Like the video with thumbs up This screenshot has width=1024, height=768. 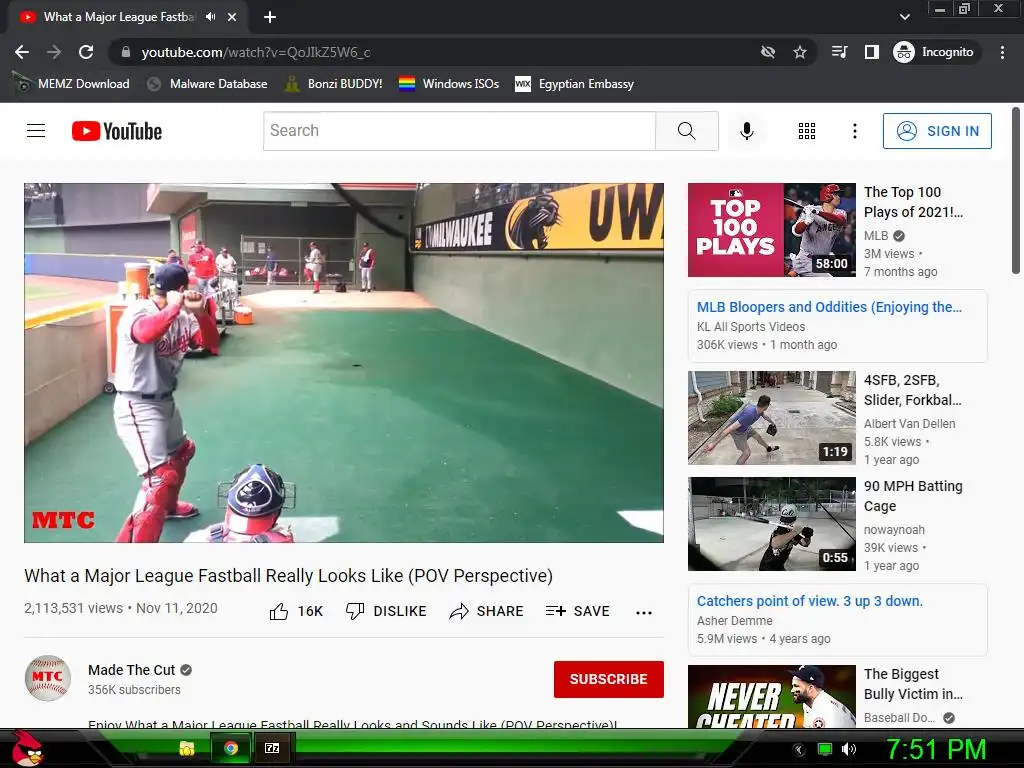click(x=296, y=611)
